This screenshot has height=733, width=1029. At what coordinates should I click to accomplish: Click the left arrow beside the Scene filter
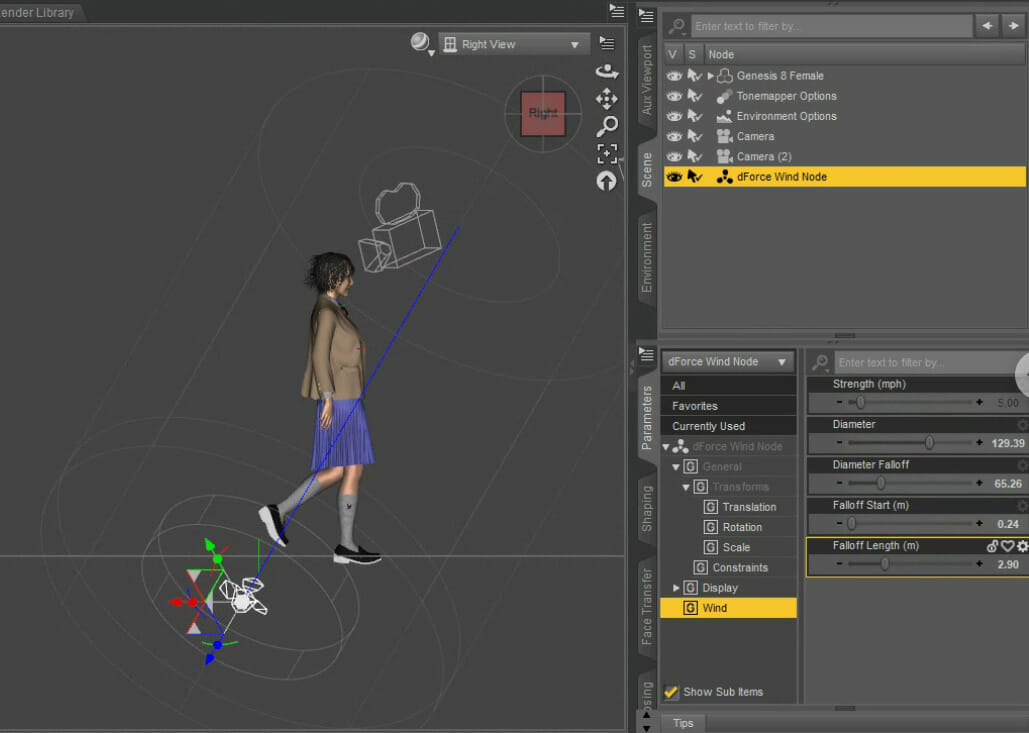point(987,26)
